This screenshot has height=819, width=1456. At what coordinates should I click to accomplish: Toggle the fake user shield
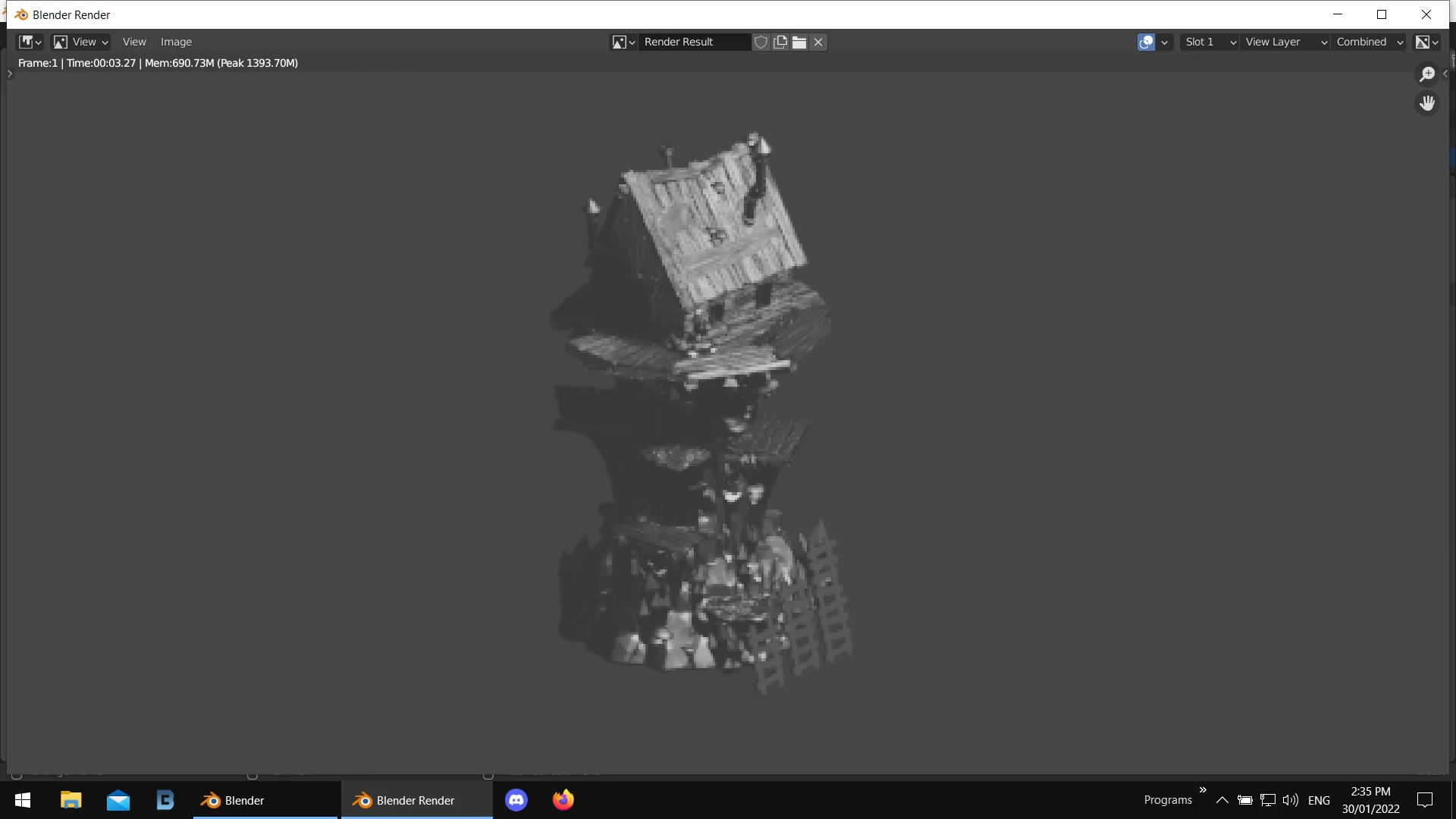(x=761, y=42)
